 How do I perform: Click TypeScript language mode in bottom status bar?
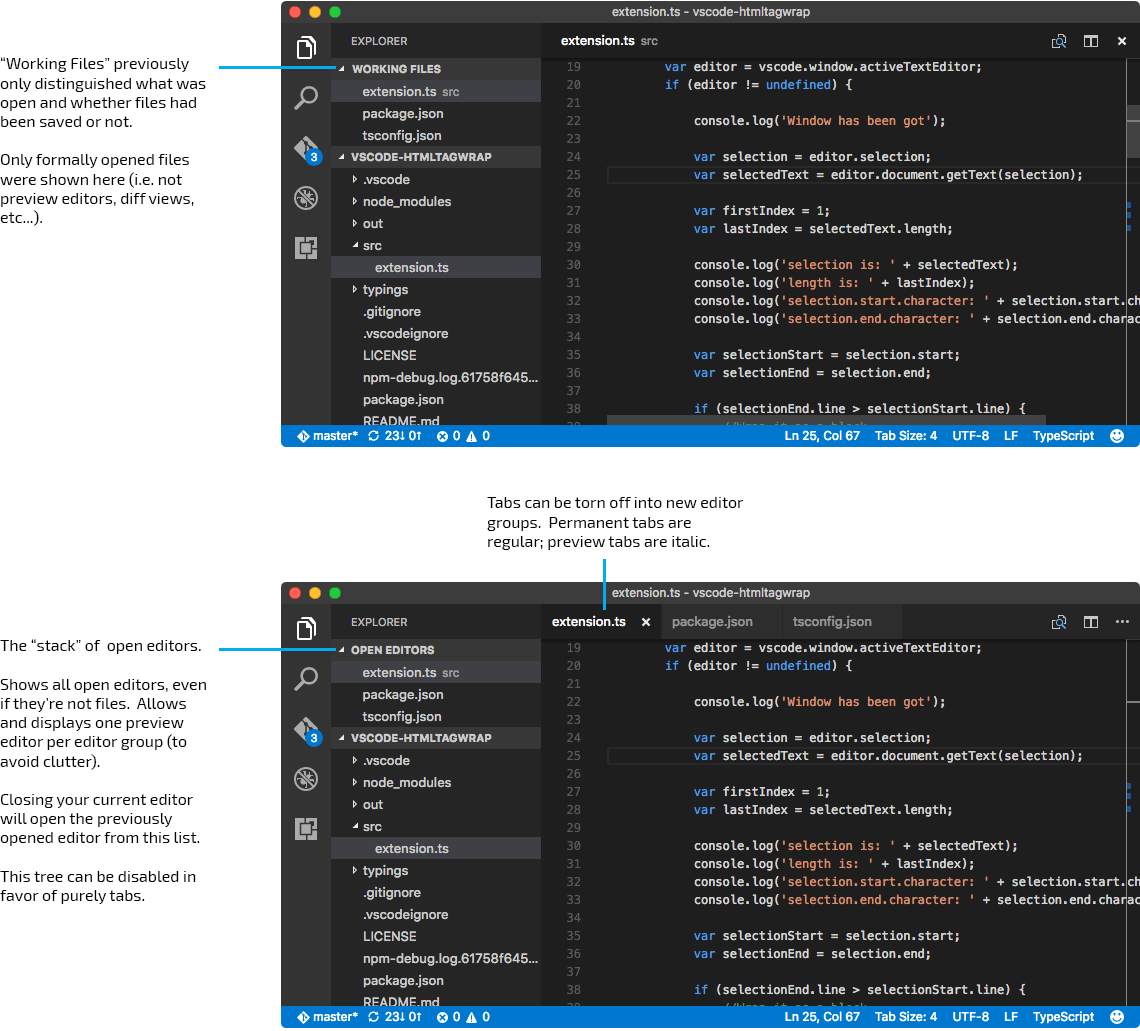1063,1017
